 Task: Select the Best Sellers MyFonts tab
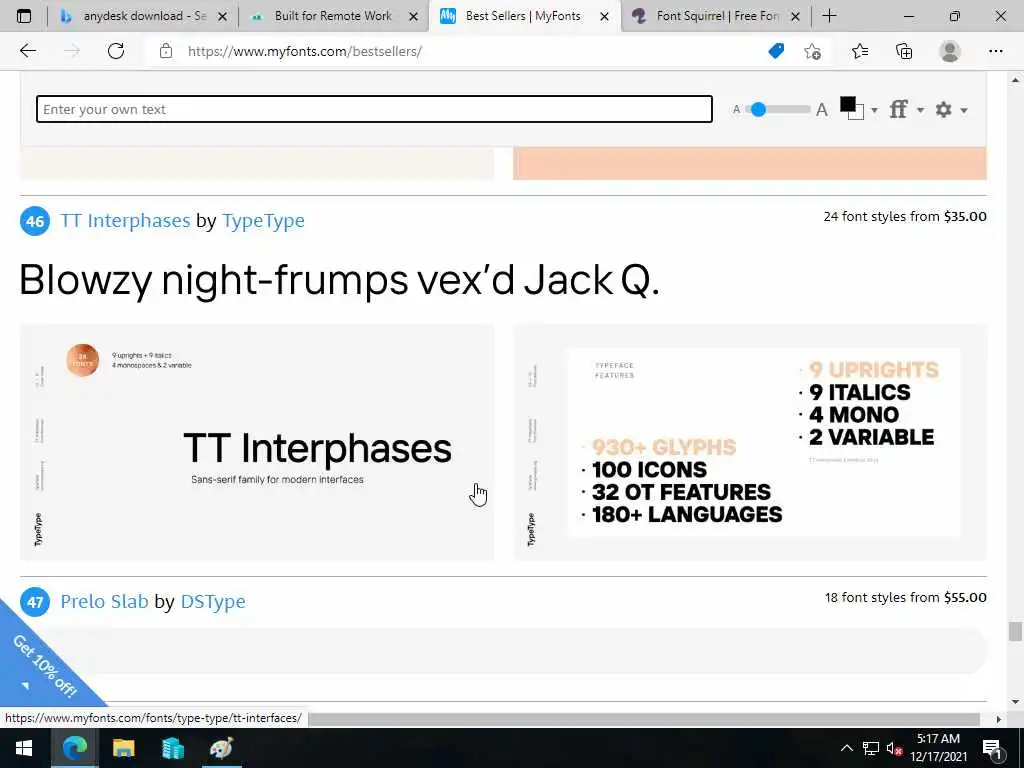click(x=523, y=16)
